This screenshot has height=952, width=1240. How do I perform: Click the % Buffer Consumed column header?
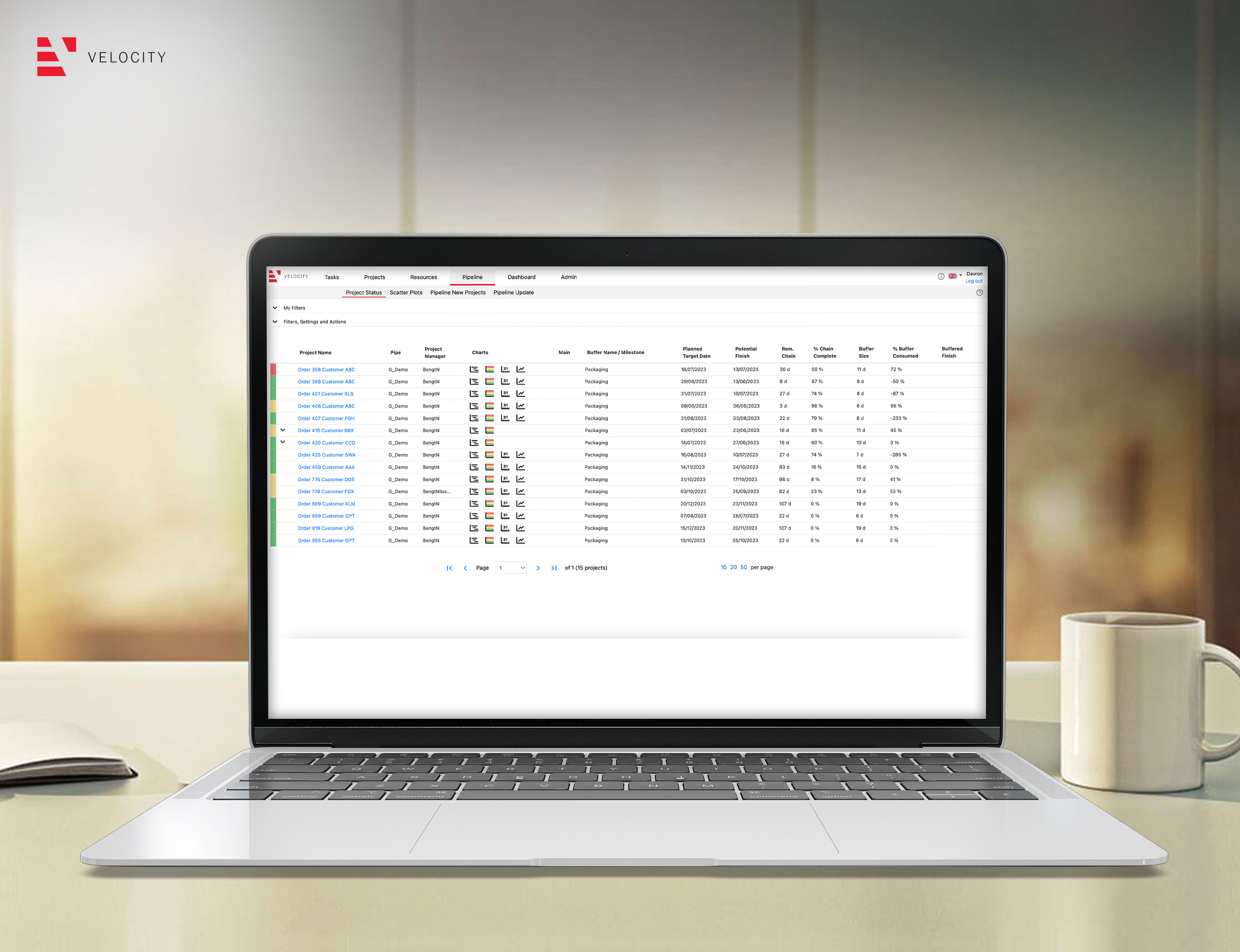905,353
